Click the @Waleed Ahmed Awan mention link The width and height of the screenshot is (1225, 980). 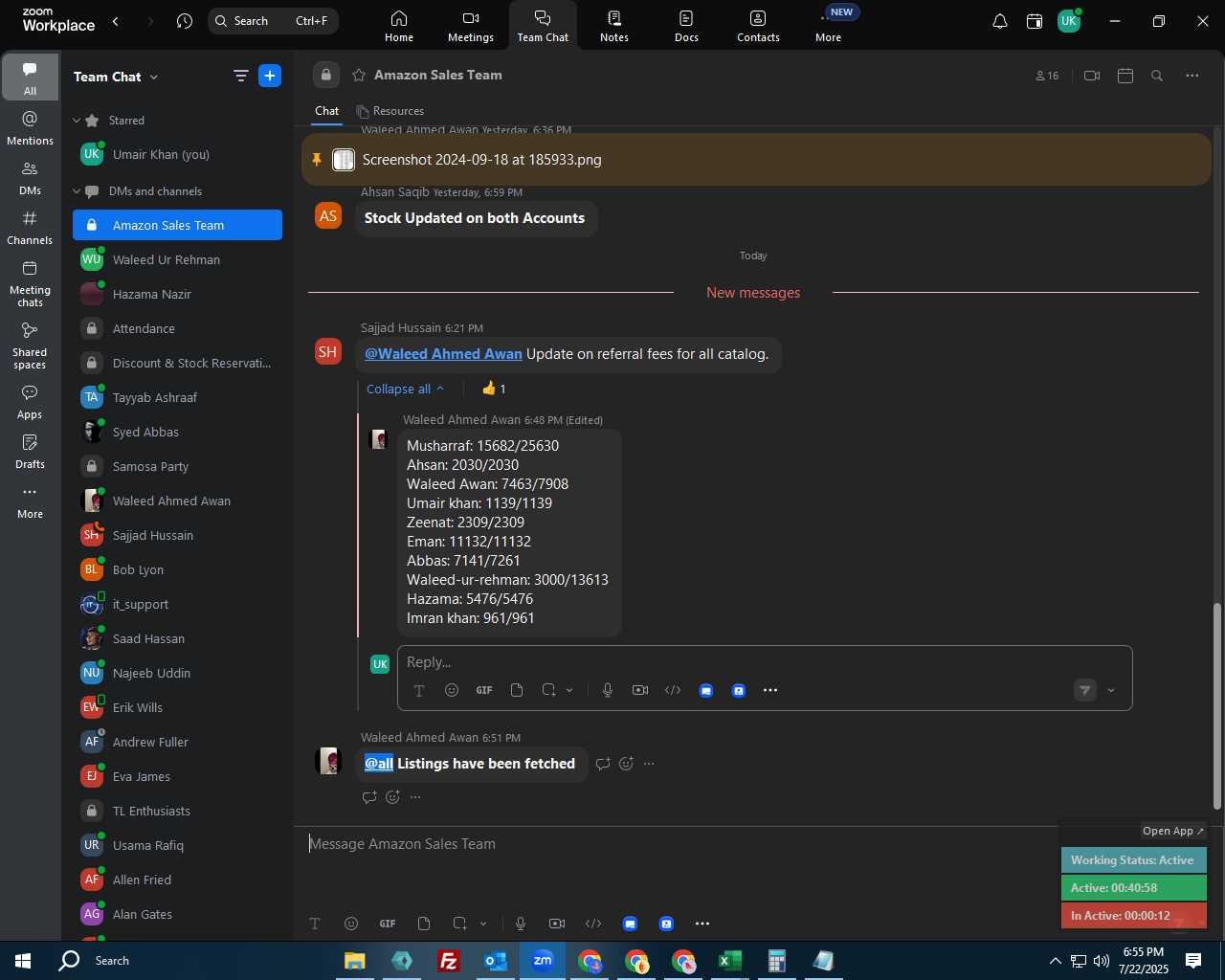(443, 354)
